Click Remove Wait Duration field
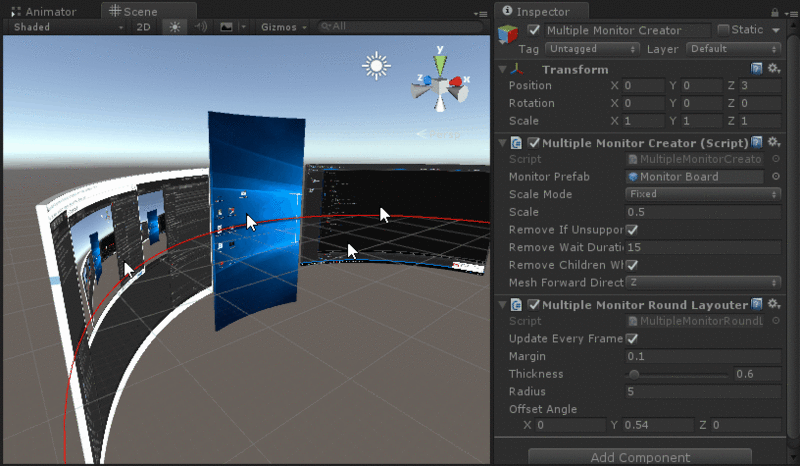Screen dimensions: 800x466 pyautogui.click(x=703, y=248)
